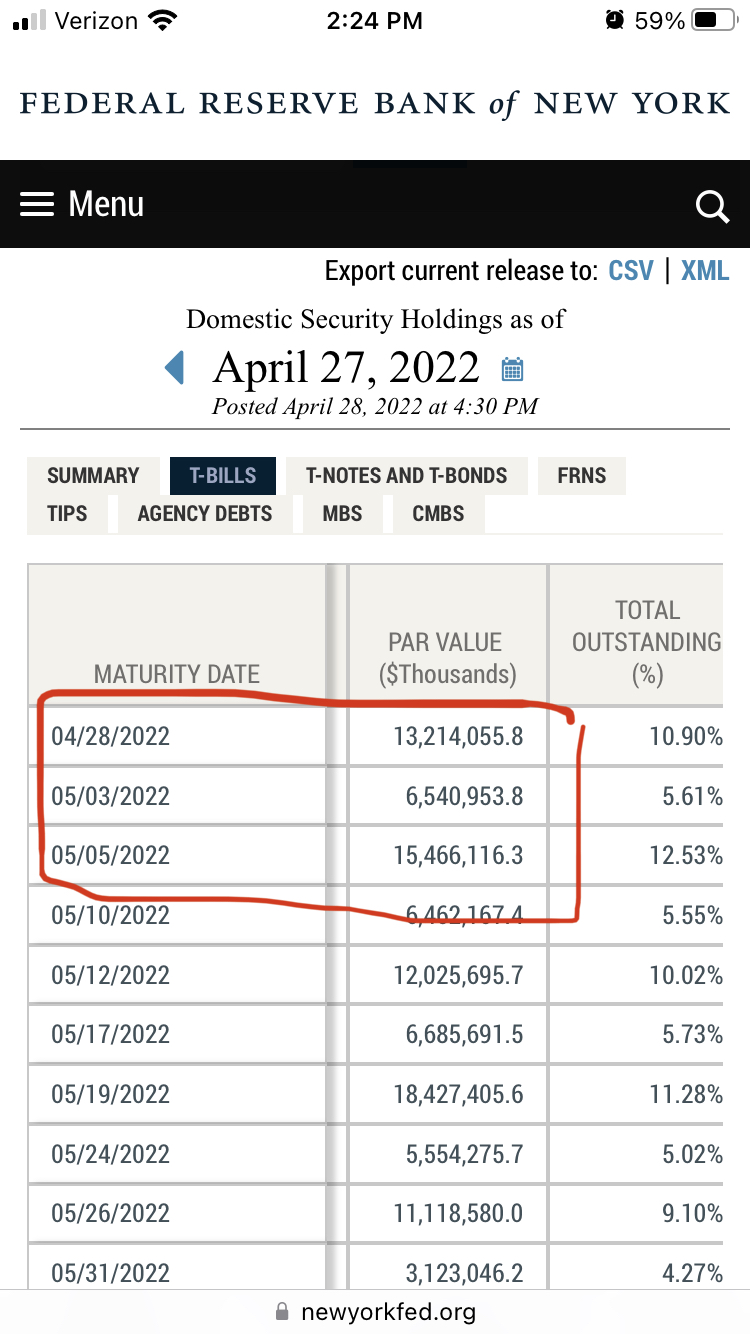Screen dimensions: 750x1334
Task: Switch to the CMBS tab
Action: [x=438, y=514]
